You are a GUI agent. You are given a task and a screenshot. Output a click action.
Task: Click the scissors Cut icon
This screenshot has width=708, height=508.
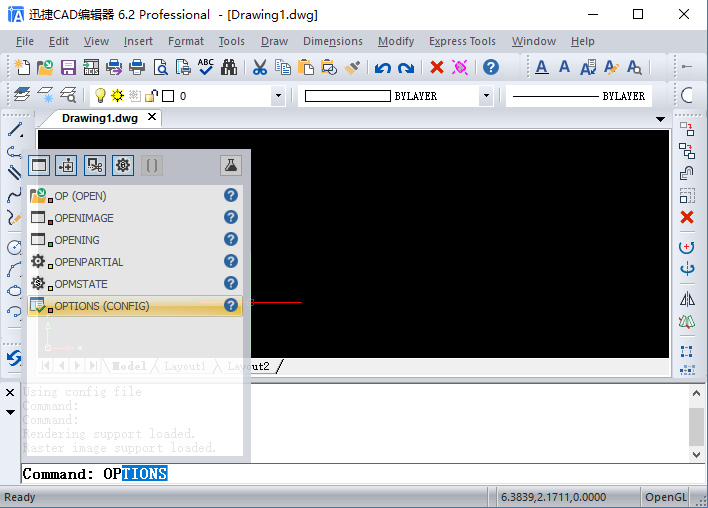[259, 67]
